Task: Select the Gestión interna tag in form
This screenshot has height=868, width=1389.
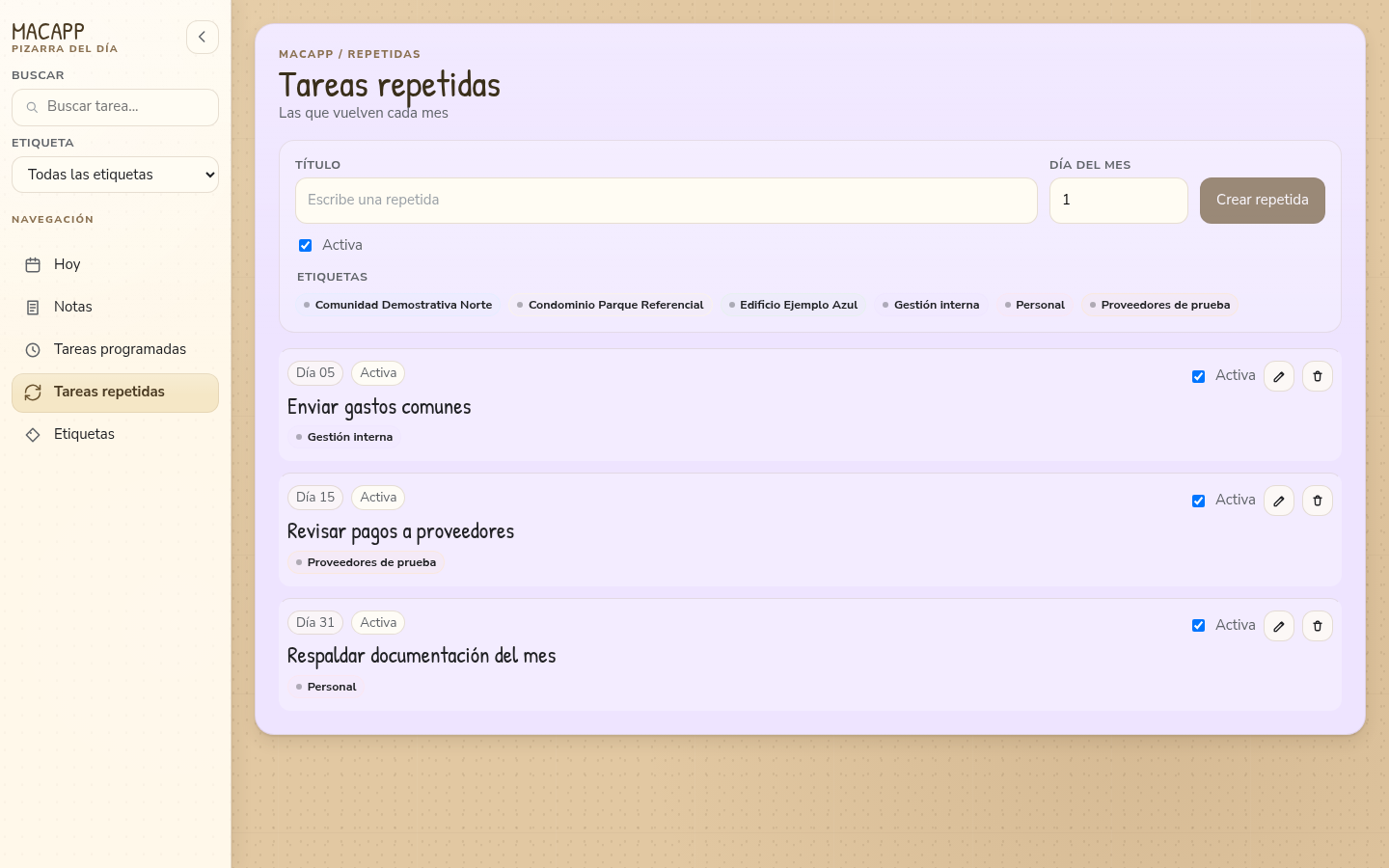Action: click(x=931, y=305)
